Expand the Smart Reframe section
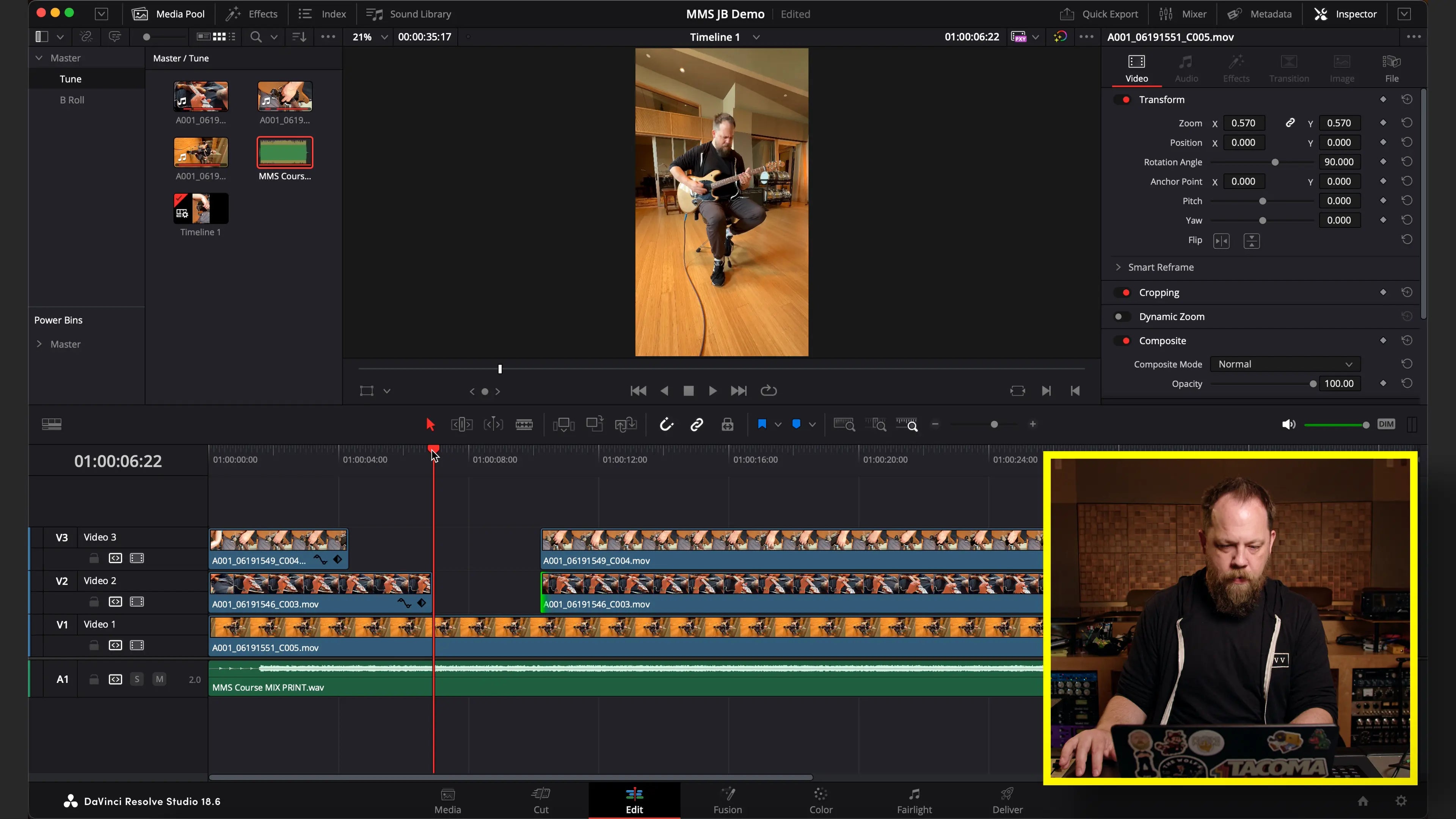 pos(1118,267)
